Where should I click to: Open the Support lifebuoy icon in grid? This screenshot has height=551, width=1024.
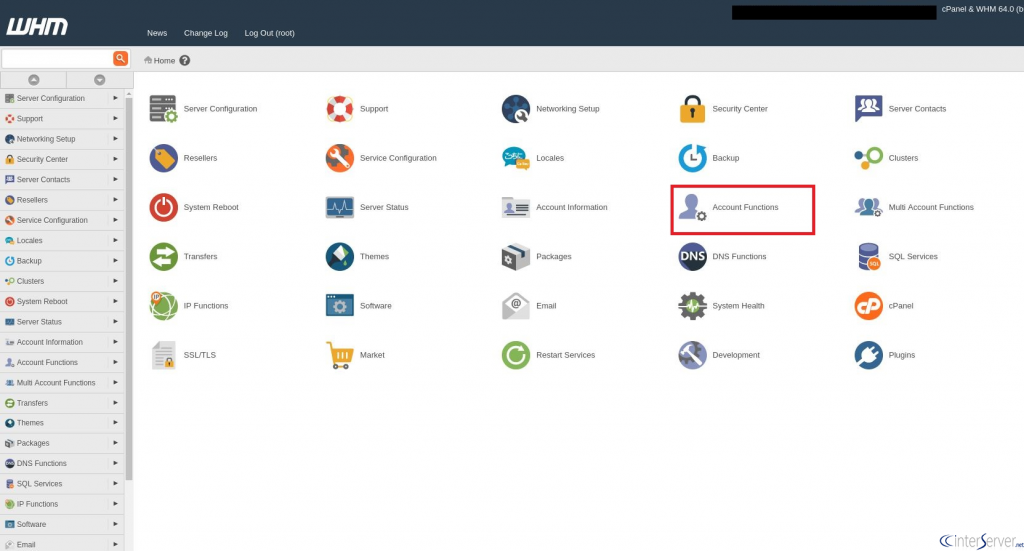point(340,108)
